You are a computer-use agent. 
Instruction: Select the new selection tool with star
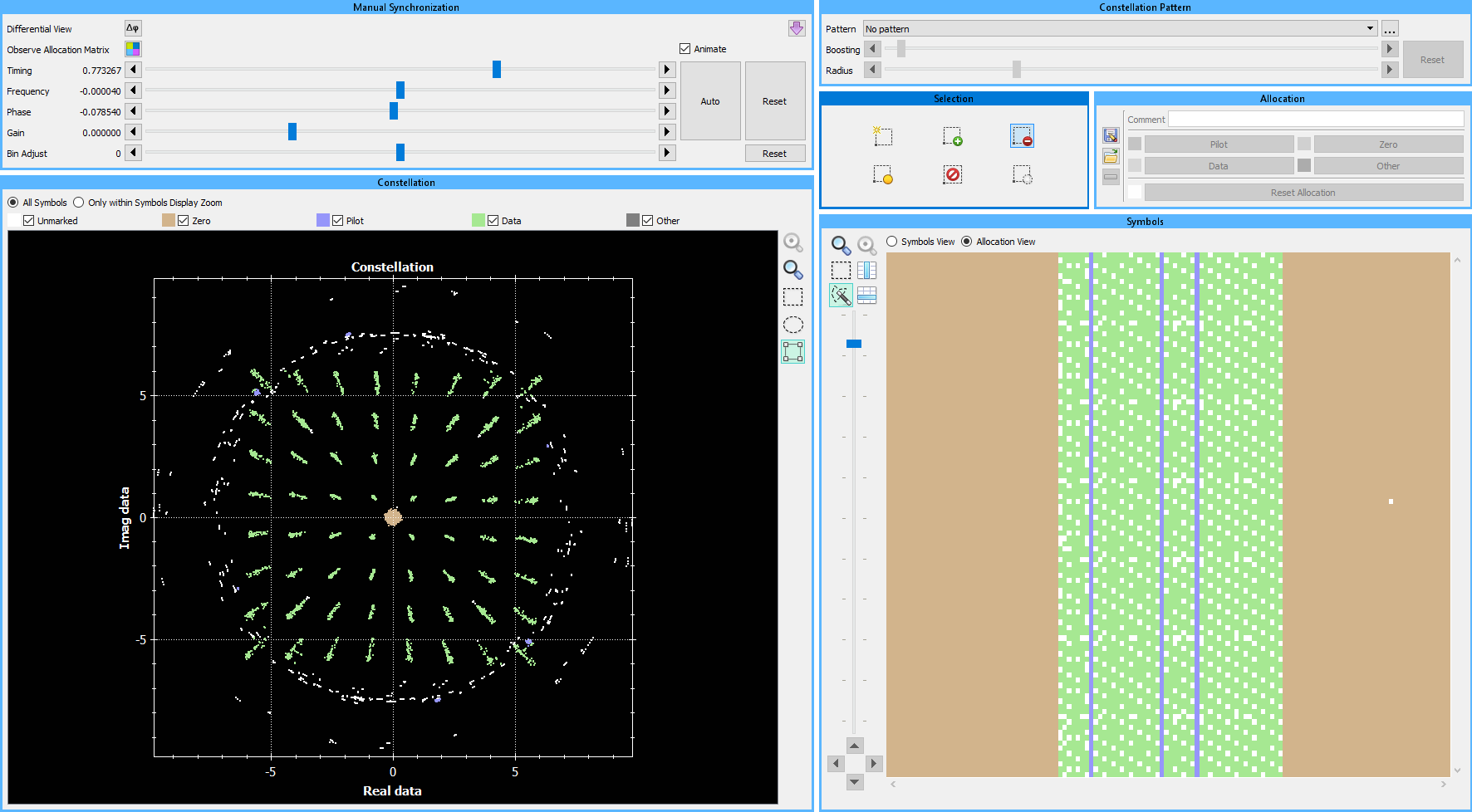[882, 135]
